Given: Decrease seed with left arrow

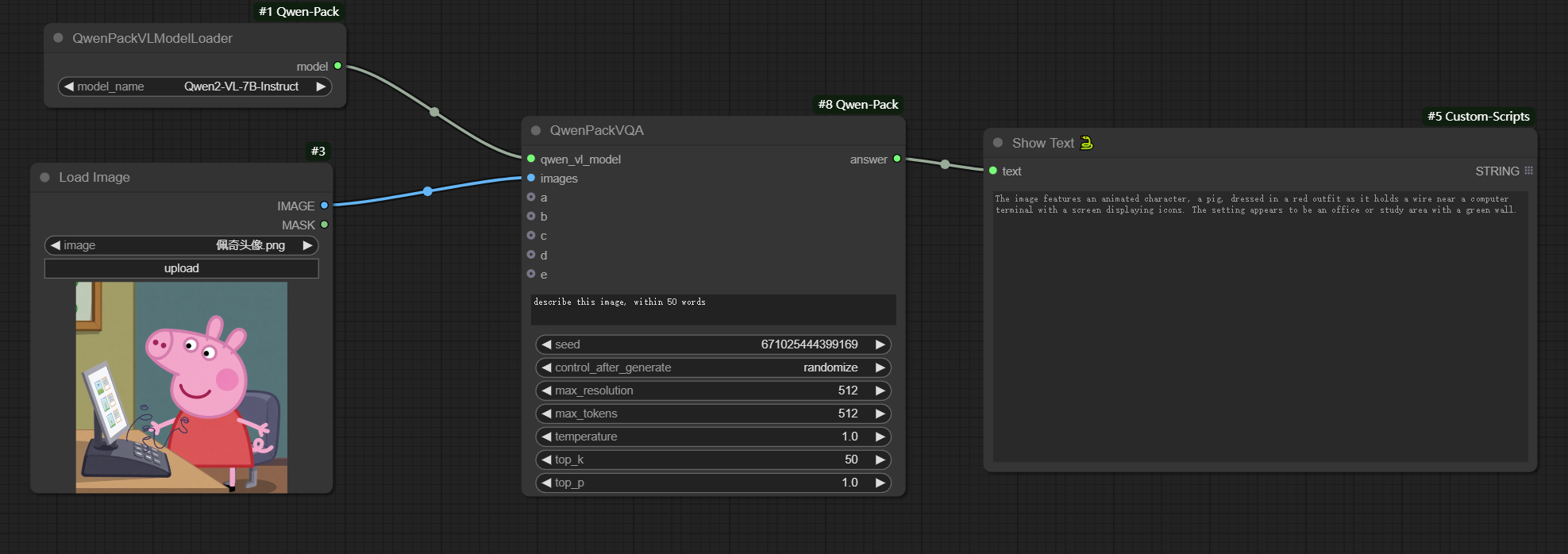Looking at the screenshot, I should (546, 344).
